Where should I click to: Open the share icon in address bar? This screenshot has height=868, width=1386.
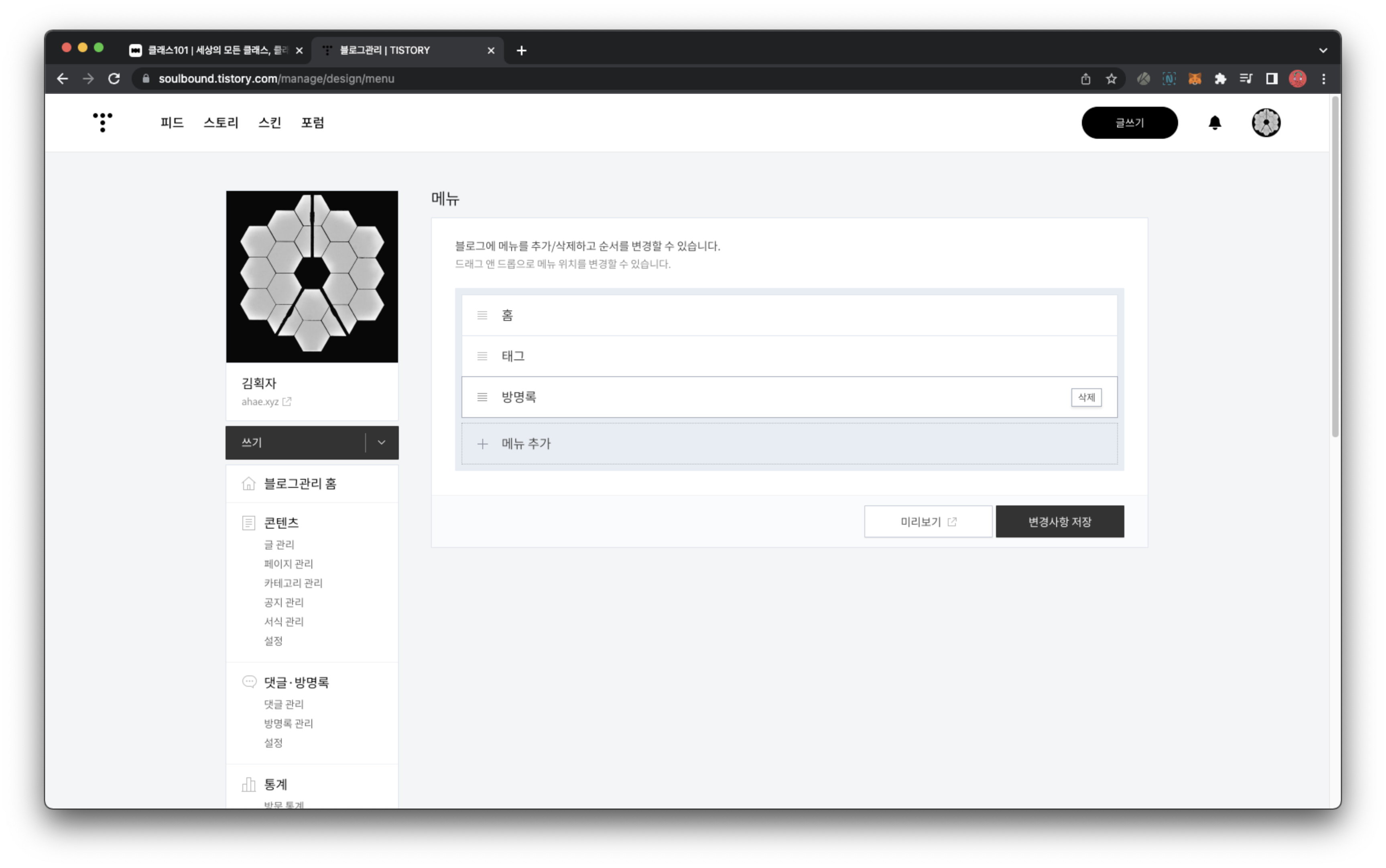[x=1085, y=79]
